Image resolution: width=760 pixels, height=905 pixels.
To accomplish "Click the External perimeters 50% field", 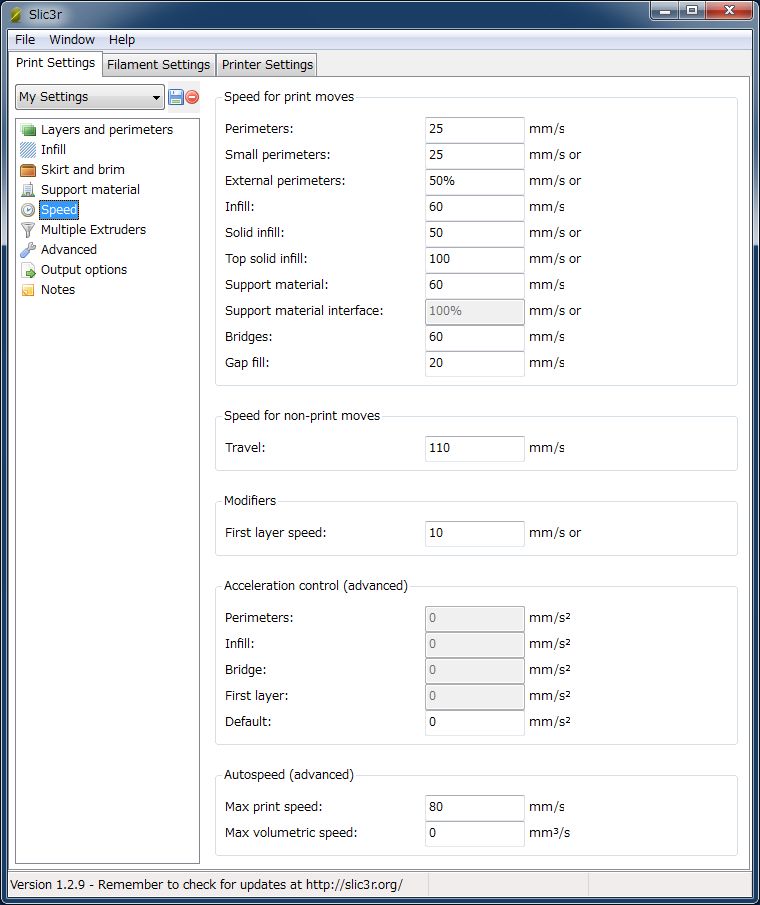I will [x=474, y=181].
